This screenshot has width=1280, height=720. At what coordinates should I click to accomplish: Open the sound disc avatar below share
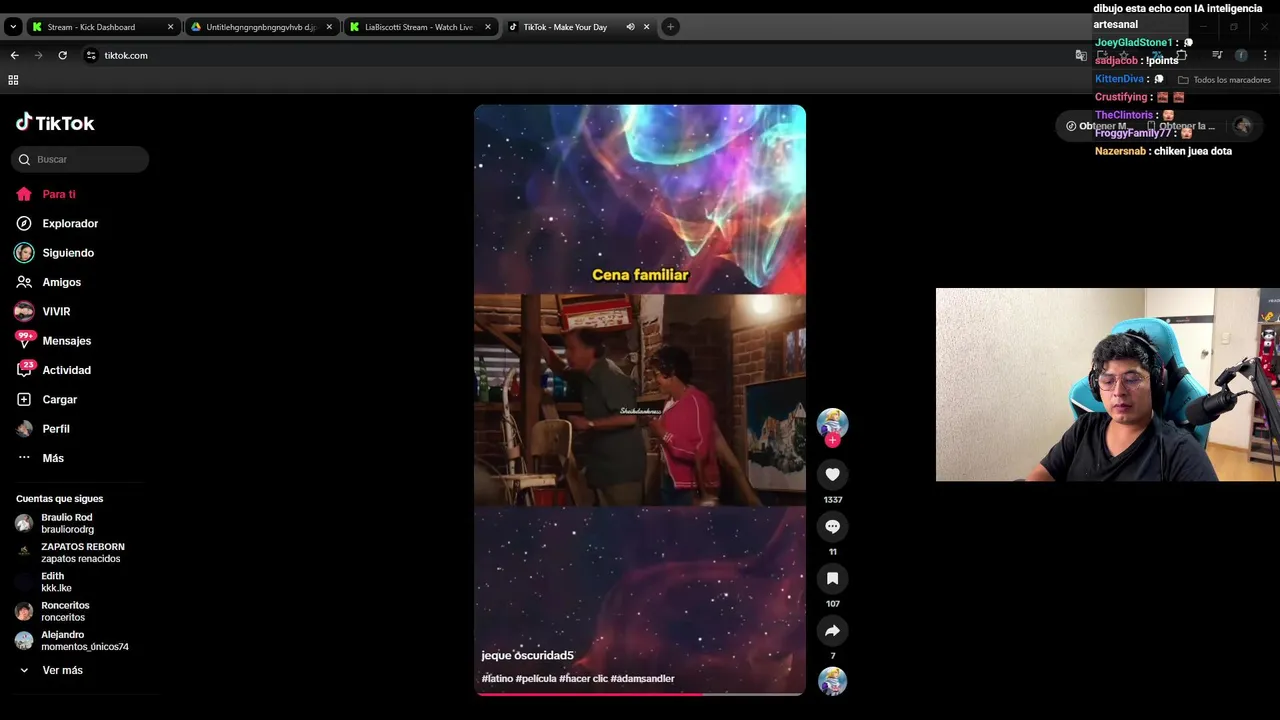832,681
